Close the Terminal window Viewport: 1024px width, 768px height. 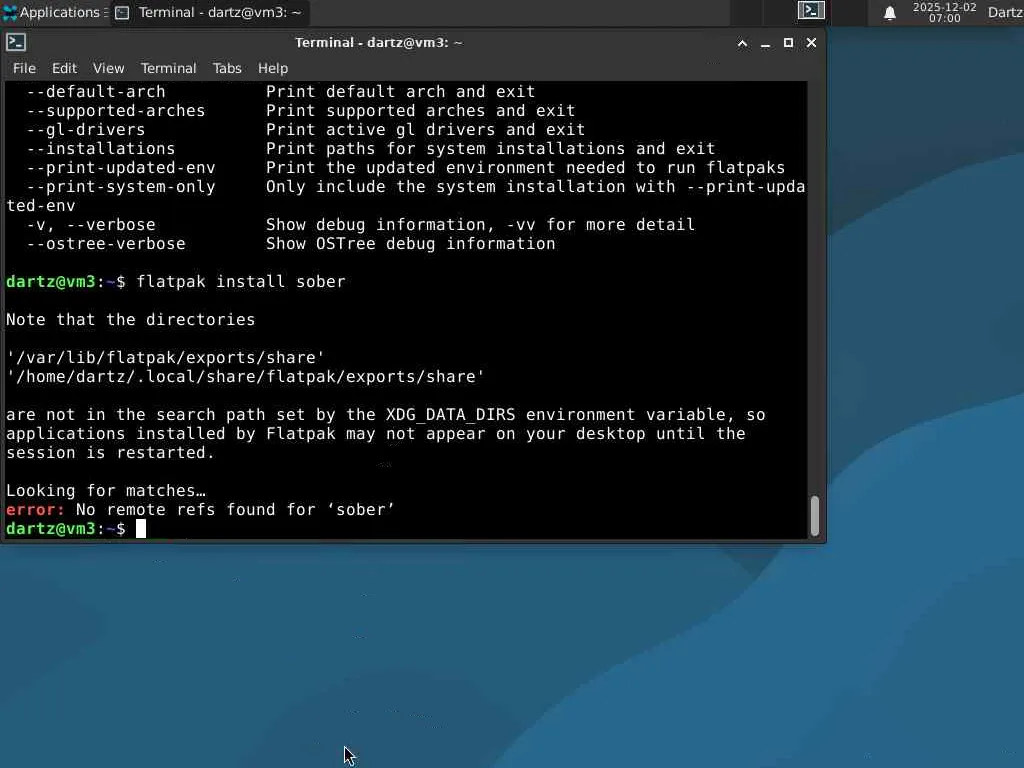click(811, 42)
